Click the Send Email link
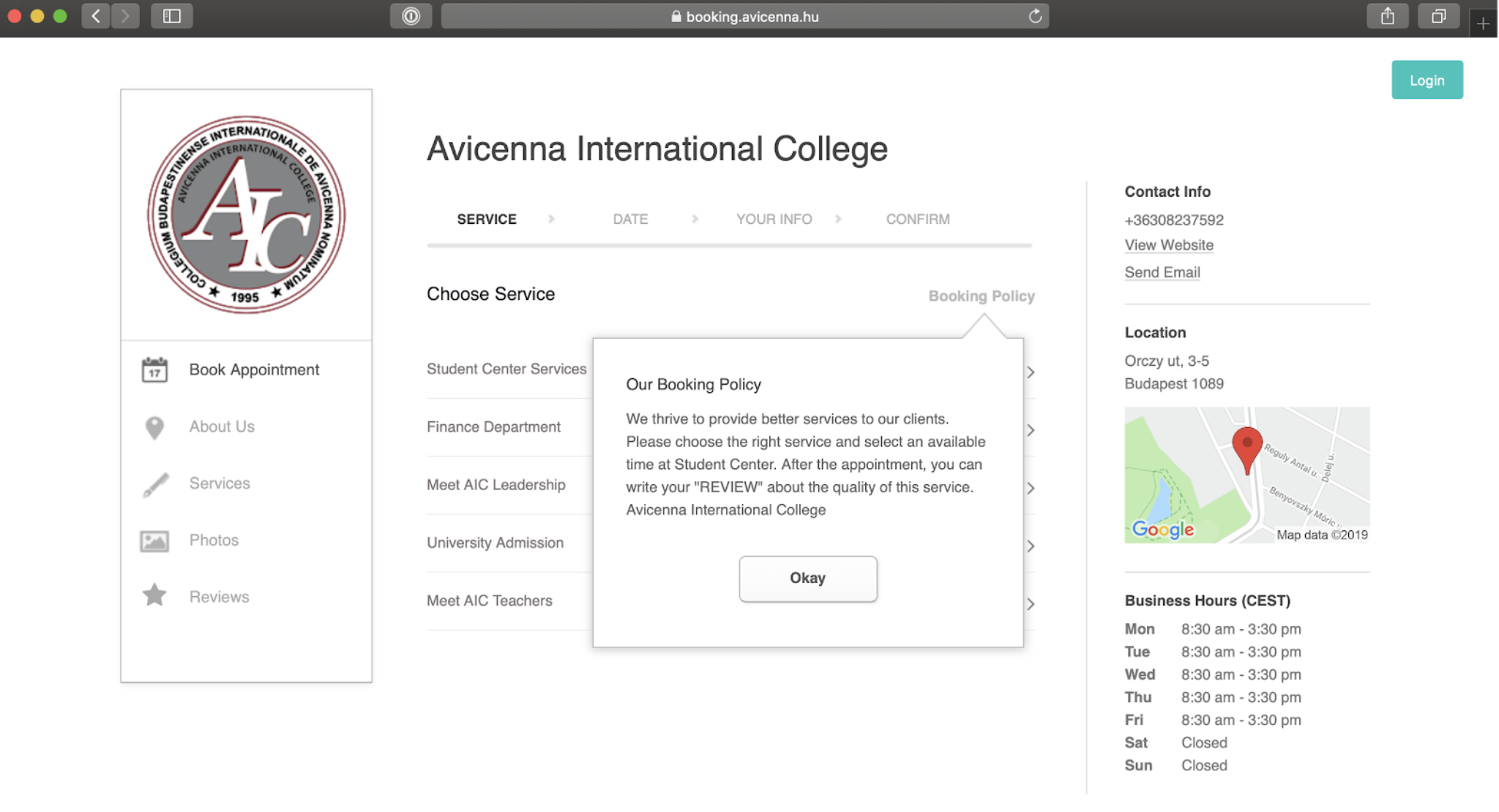Viewport: 1499px width, 812px height. click(x=1162, y=273)
